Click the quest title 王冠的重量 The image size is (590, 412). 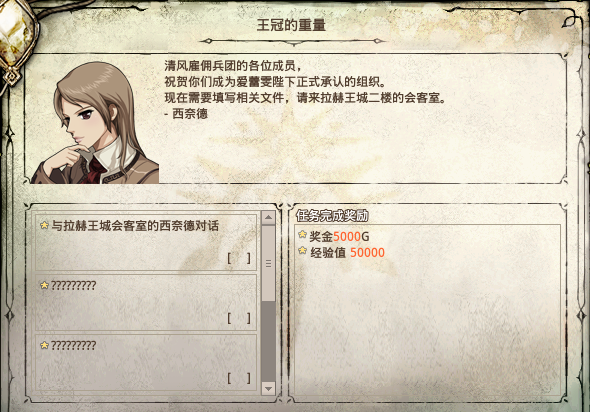pyautogui.click(x=291, y=25)
